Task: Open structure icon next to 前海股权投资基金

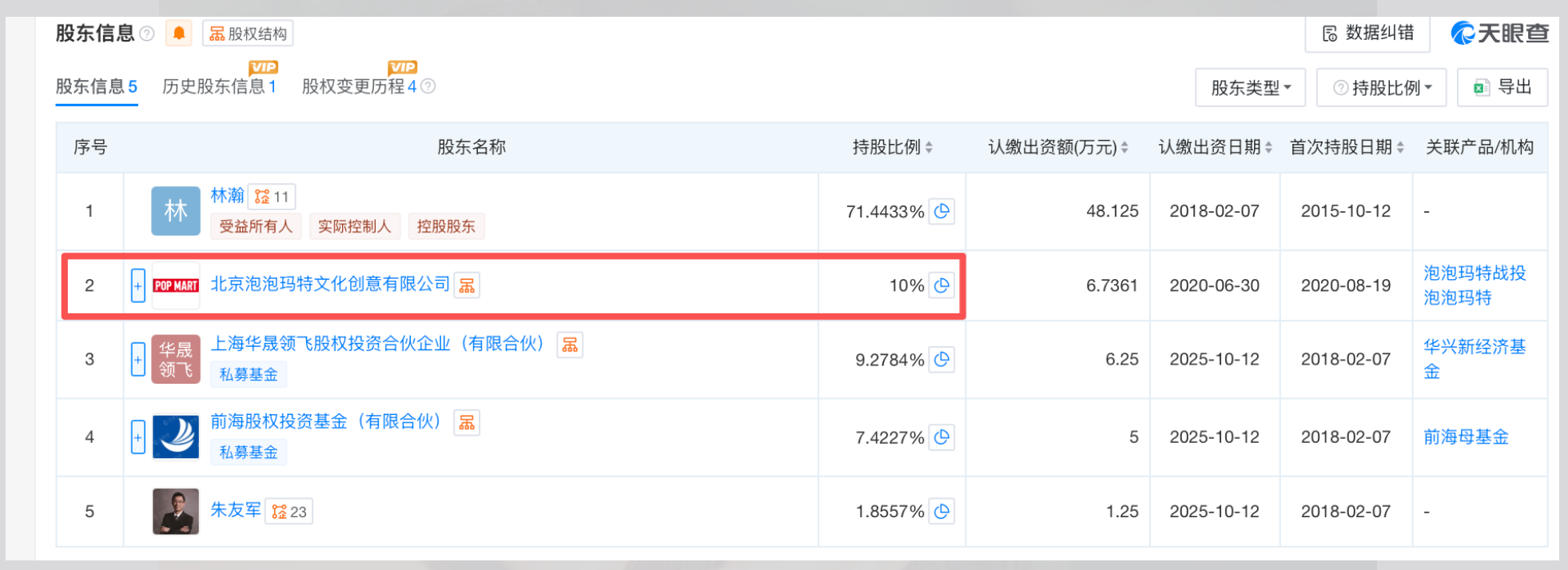Action: point(467,422)
